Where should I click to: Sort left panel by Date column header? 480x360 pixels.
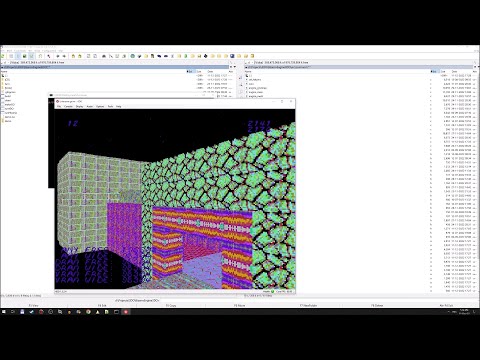coord(217,71)
